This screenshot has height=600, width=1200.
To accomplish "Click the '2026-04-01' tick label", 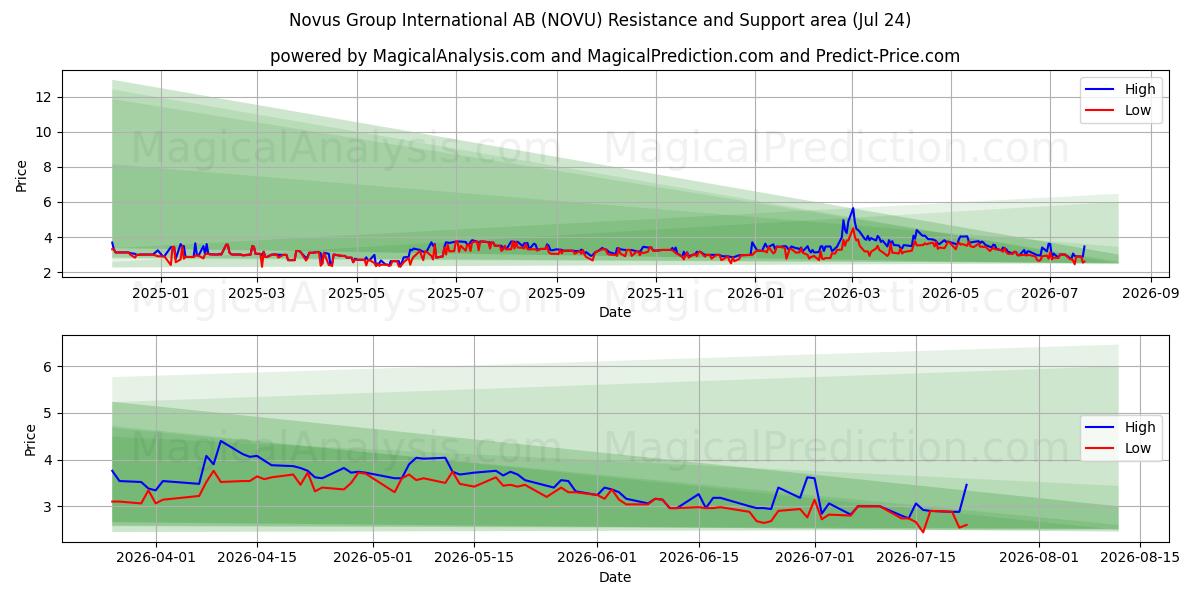I will point(155,557).
